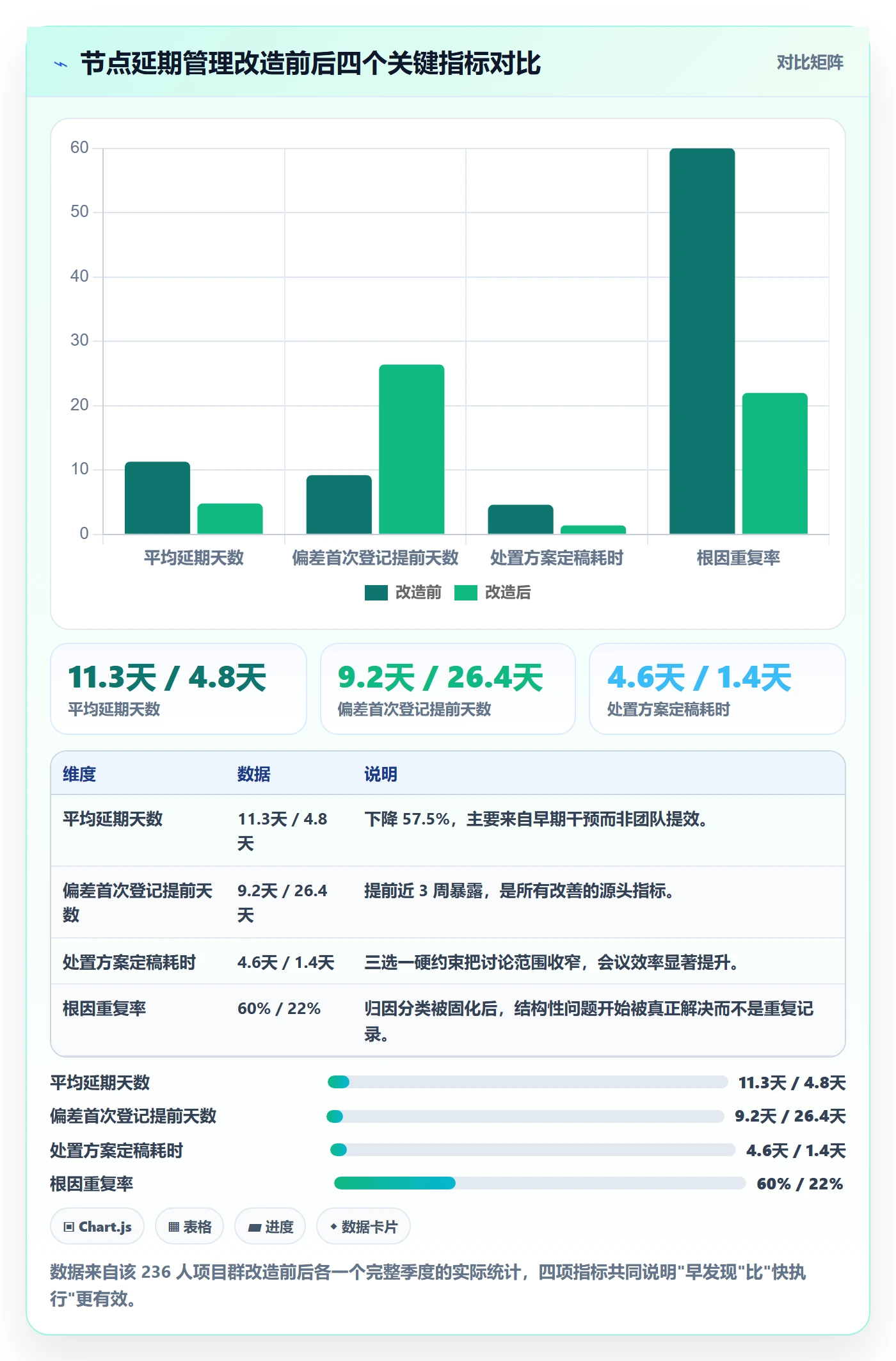Open the 11.3天 / 4.8天 stat card
This screenshot has width=896, height=1361.
pos(179,689)
